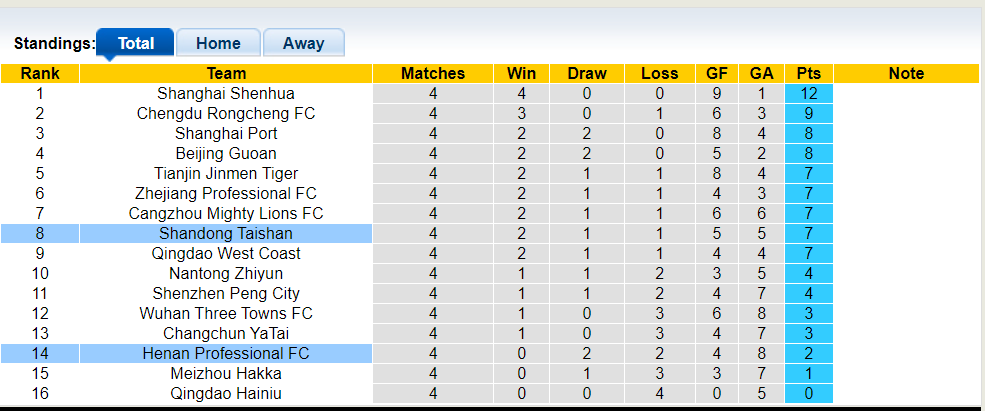Select Beijing Guoan in the standings

coord(226,153)
